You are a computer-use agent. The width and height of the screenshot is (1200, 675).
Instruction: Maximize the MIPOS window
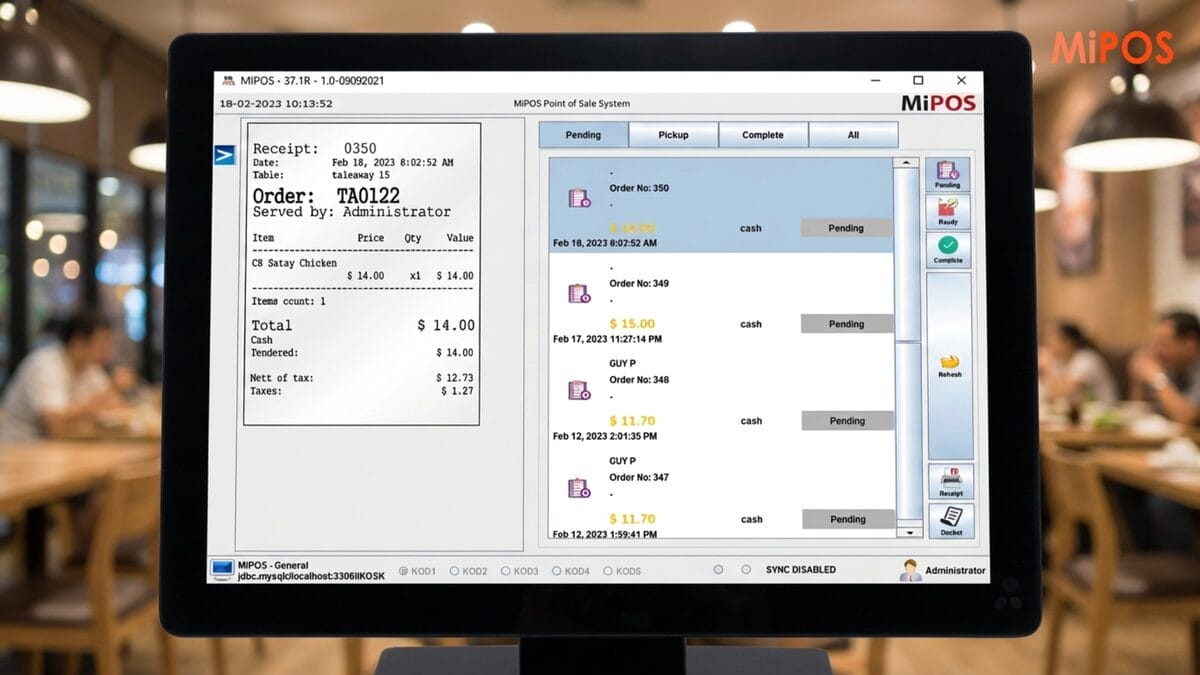tap(918, 80)
